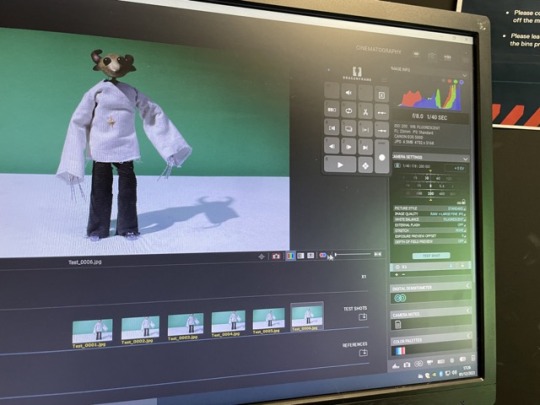The width and height of the screenshot is (540, 405).
Task: Toggle the blue histogram channel dot
Action: coord(461,82)
